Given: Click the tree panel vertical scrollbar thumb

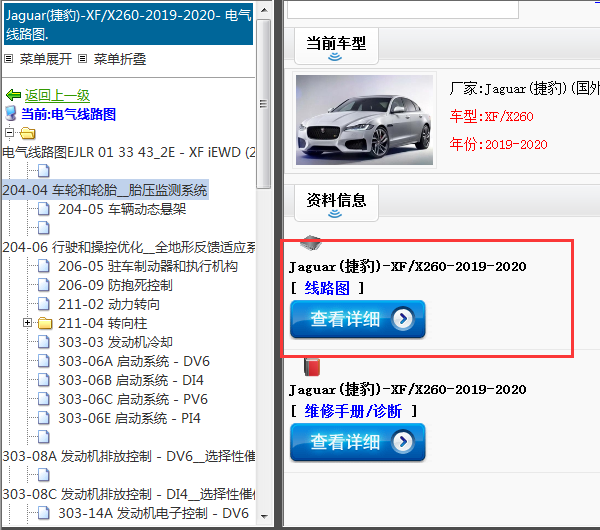Looking at the screenshot, I should click(264, 104).
